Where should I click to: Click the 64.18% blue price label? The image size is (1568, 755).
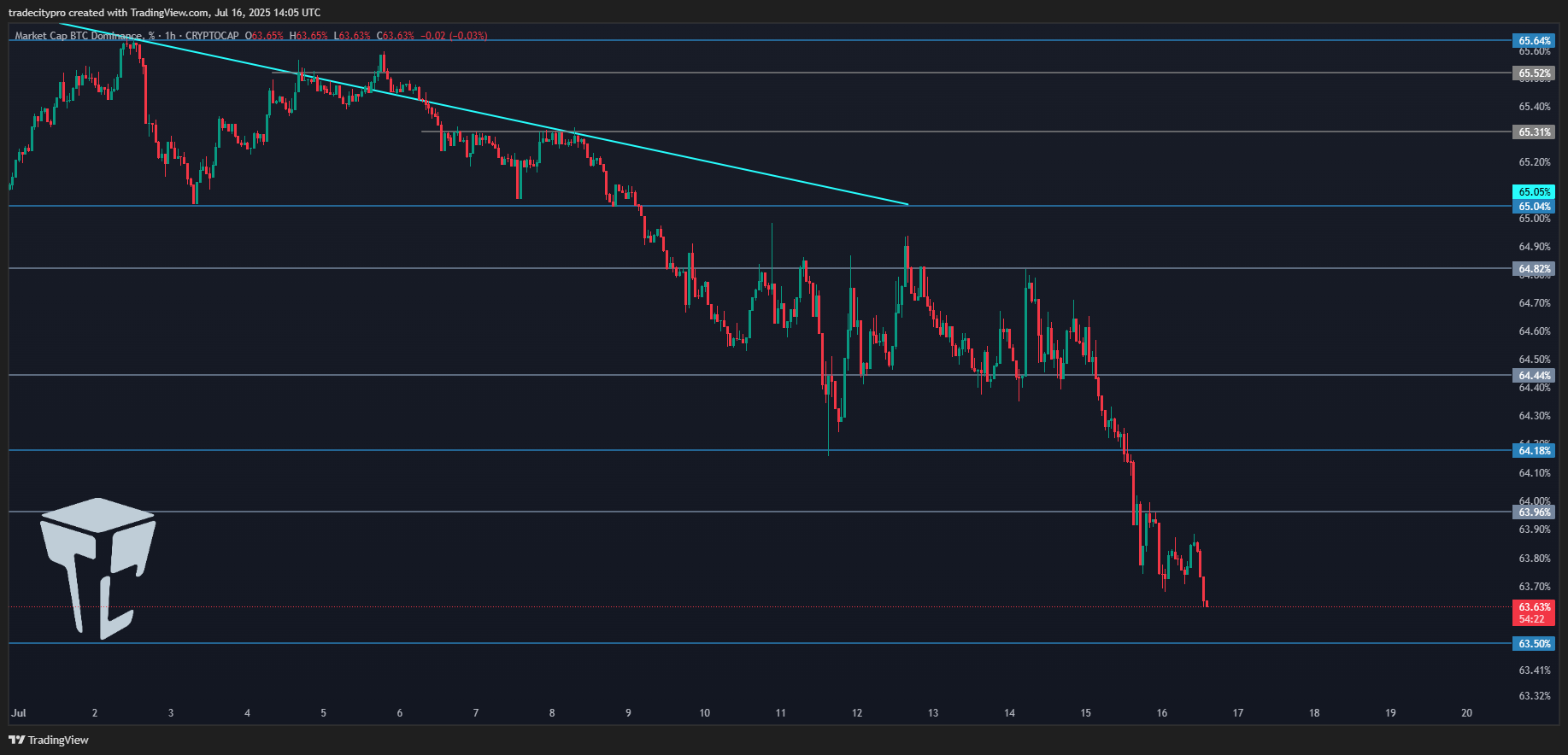click(1534, 451)
